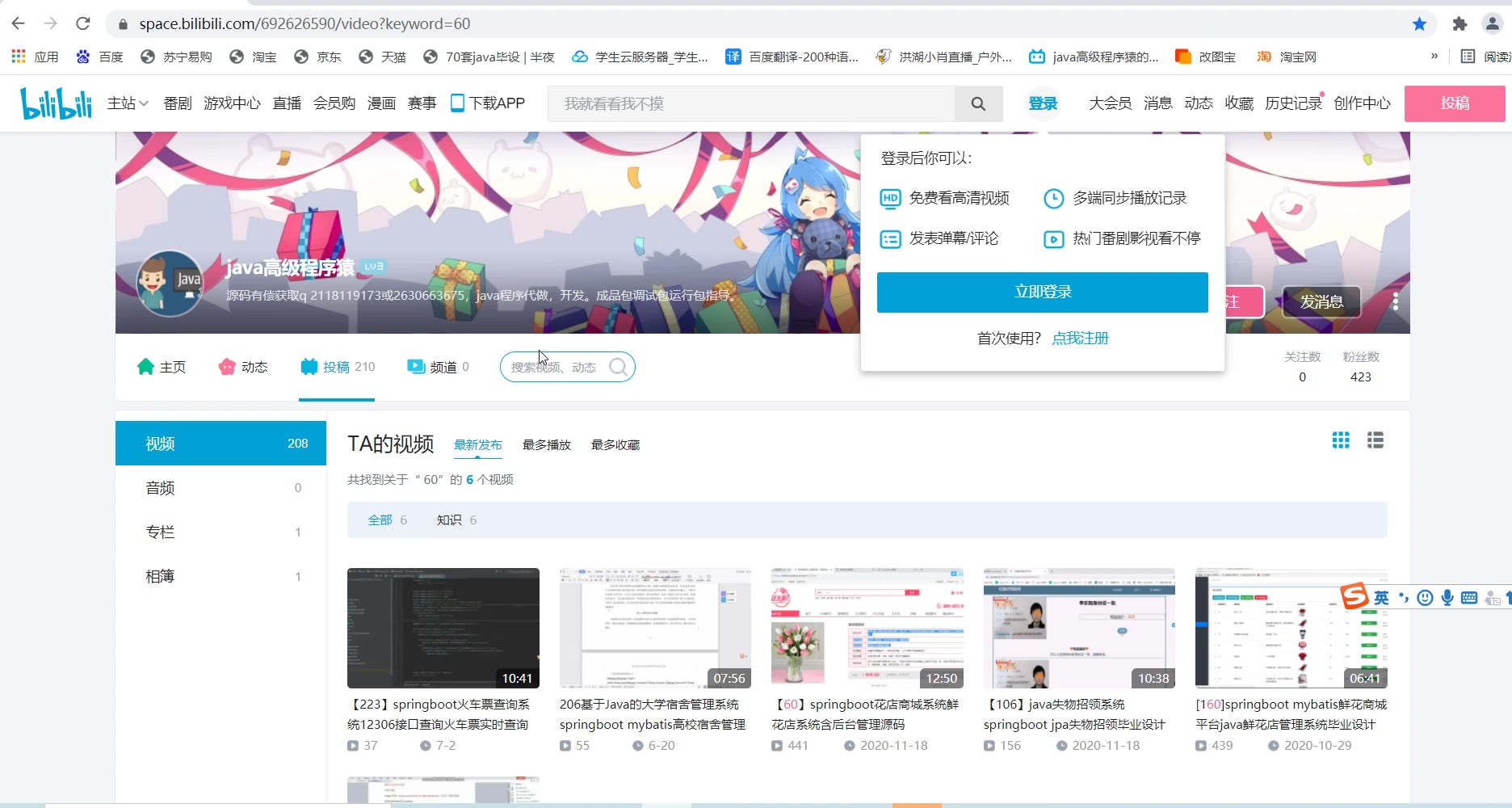1512x808 pixels.
Task: Click Sogou microphone voice input icon
Action: pyautogui.click(x=1447, y=598)
